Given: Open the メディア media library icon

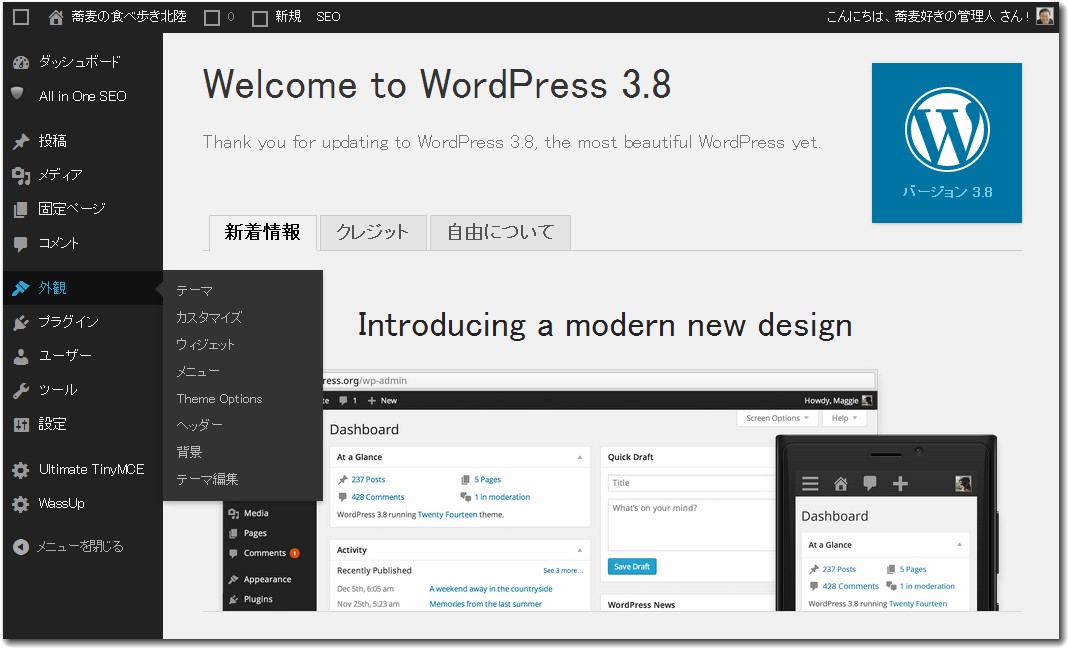Looking at the screenshot, I should [22, 174].
